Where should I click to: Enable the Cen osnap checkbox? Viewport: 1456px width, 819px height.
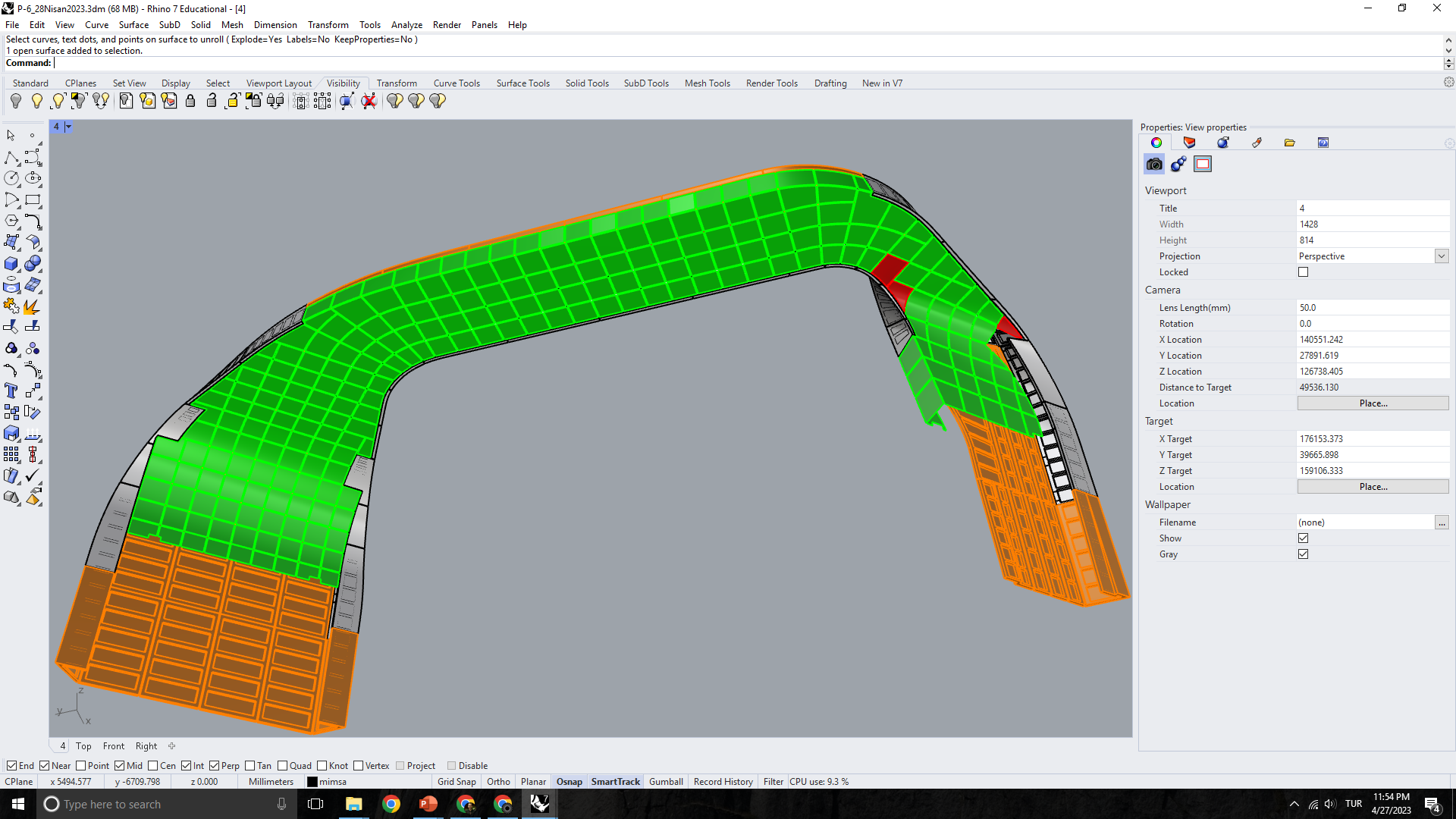click(152, 766)
